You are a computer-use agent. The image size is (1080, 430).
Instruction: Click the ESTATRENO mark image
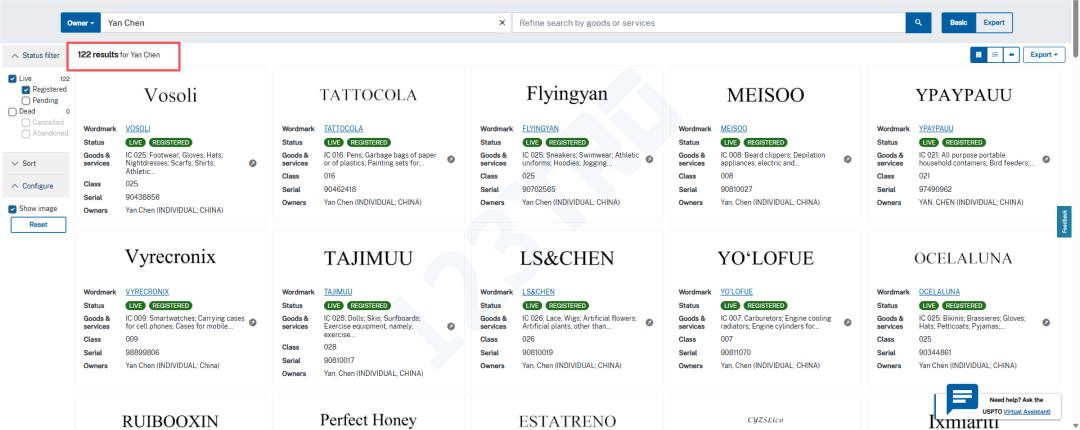pyautogui.click(x=567, y=421)
